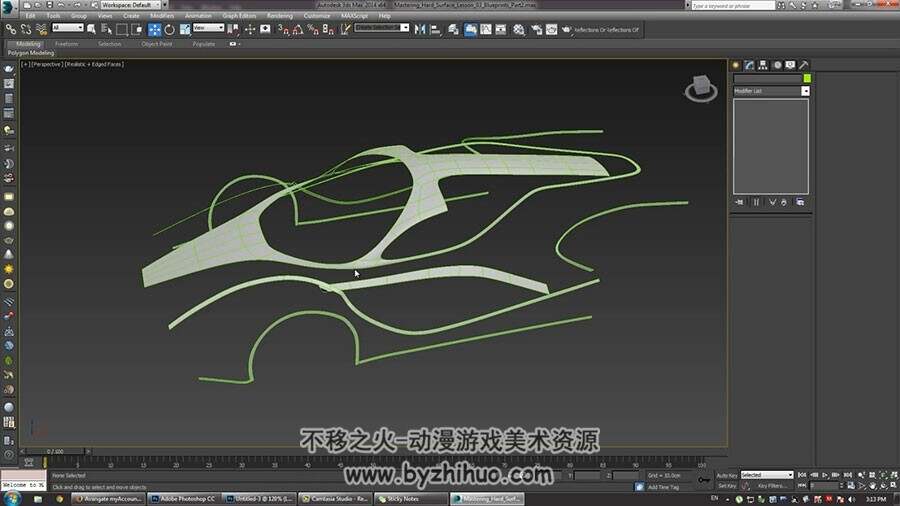
Task: Toggle the 3D Snaps button
Action: point(283,29)
